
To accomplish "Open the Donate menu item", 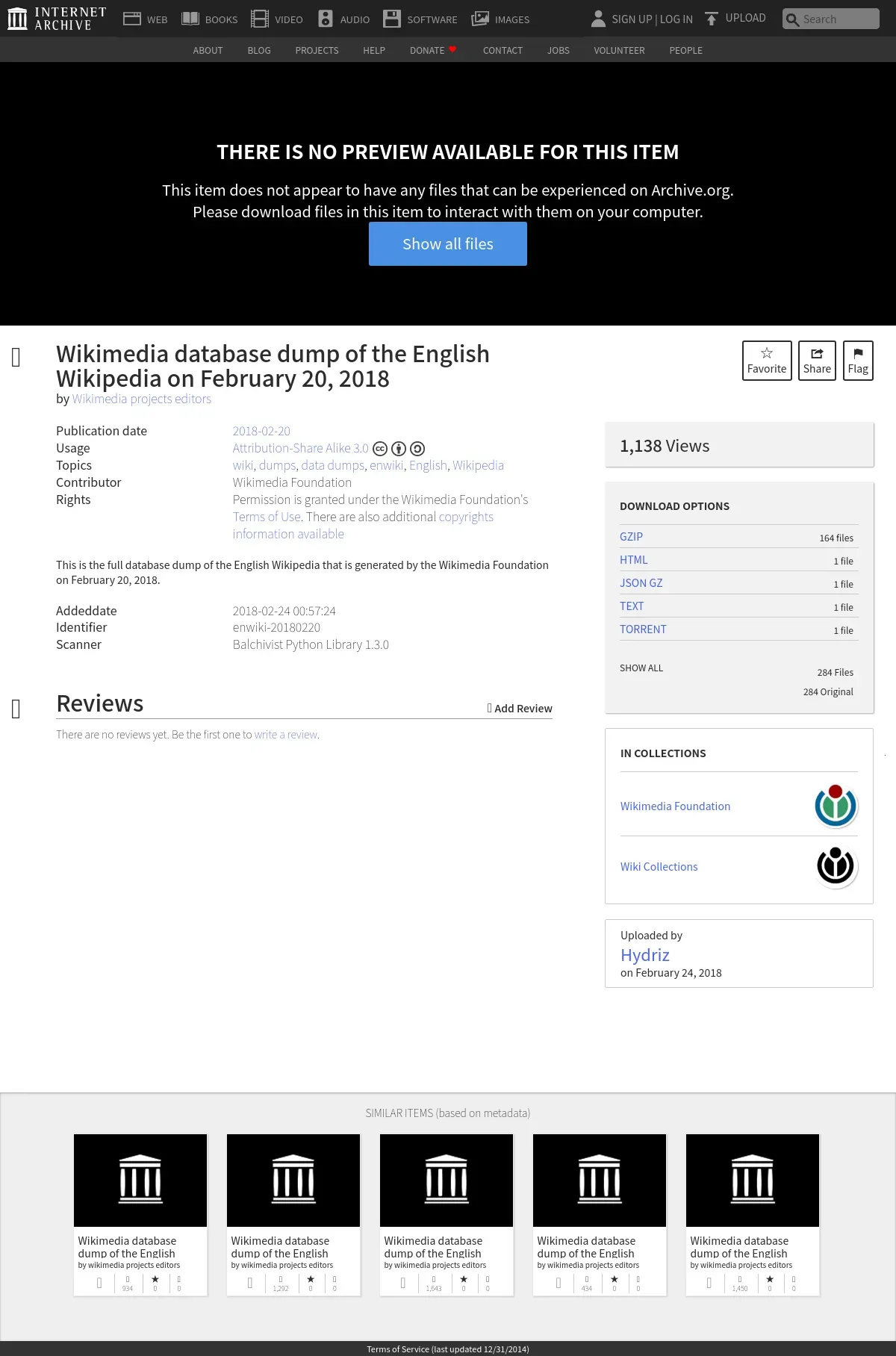I will tap(433, 50).
